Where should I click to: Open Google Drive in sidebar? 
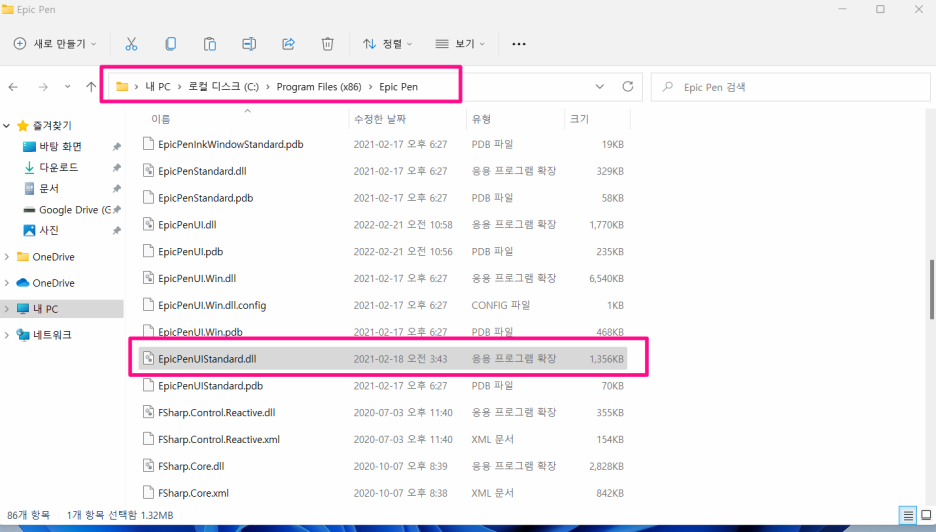click(x=75, y=210)
